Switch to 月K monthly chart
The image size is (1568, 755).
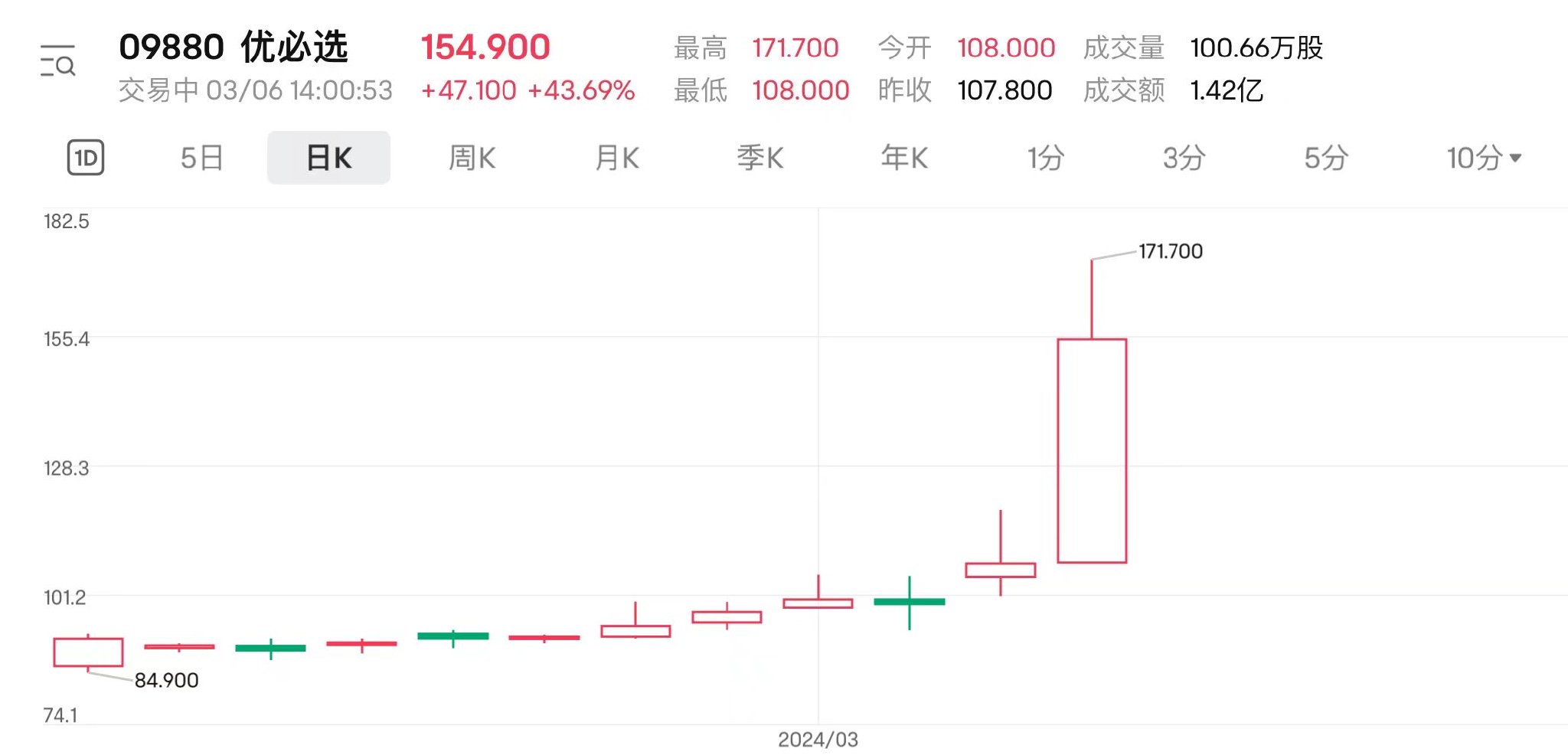pos(617,158)
